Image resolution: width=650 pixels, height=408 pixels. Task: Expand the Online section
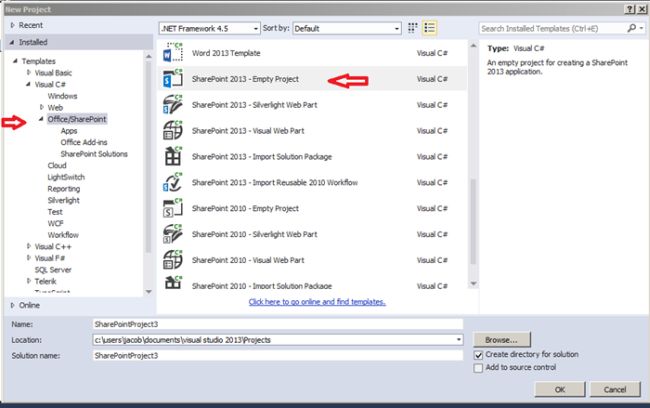[x=12, y=305]
